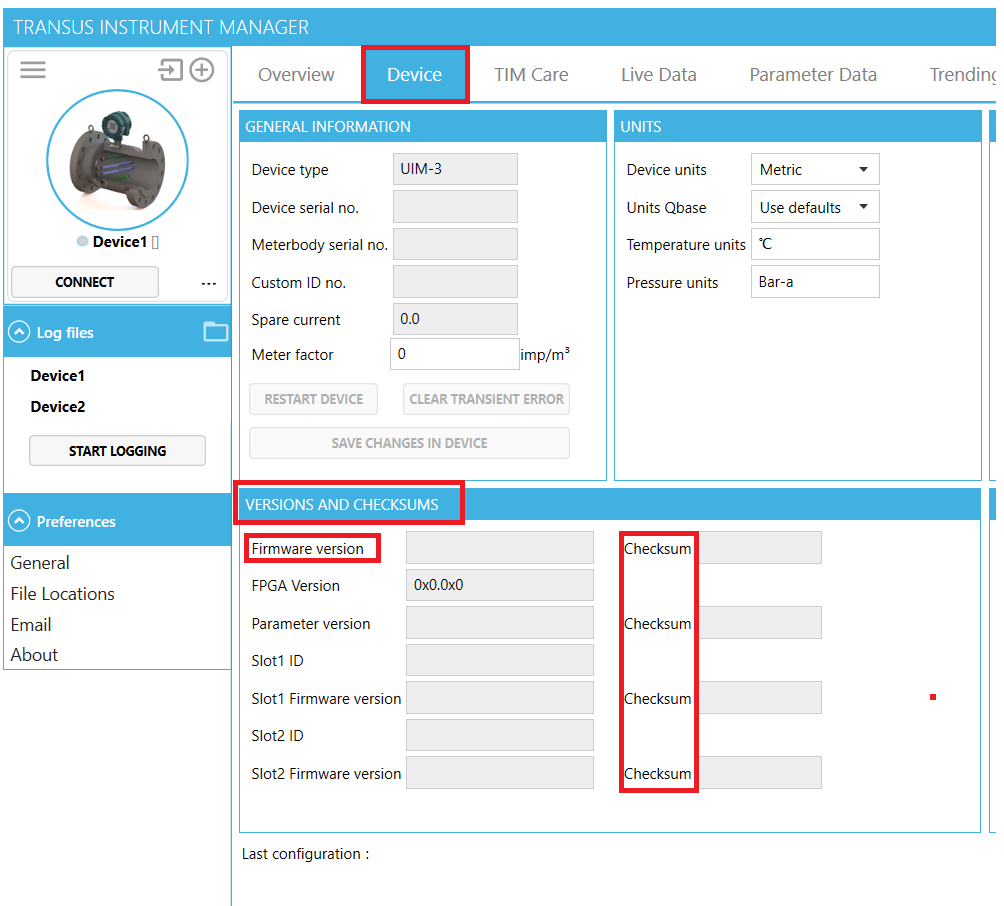Open General preferences
This screenshot has height=906, width=1004.
(x=40, y=563)
